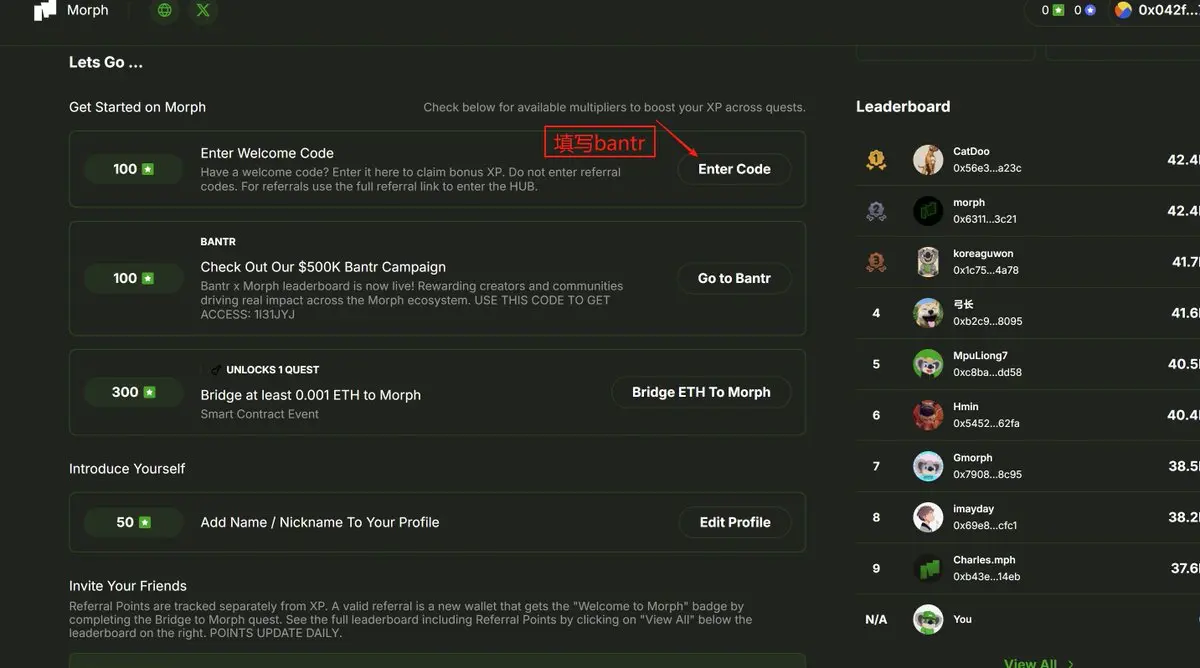Viewport: 1200px width, 668px height.
Task: Click the imayday username
Action: [x=973, y=509]
